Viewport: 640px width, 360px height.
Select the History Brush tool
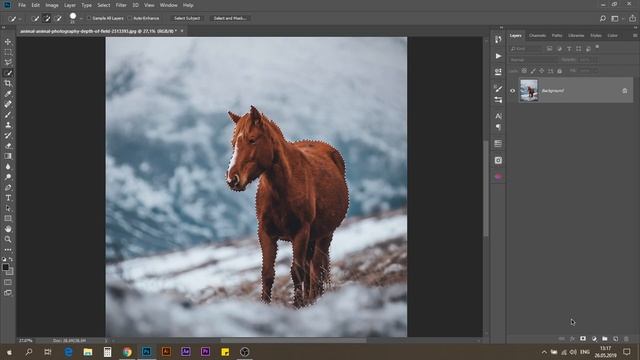tap(8, 136)
